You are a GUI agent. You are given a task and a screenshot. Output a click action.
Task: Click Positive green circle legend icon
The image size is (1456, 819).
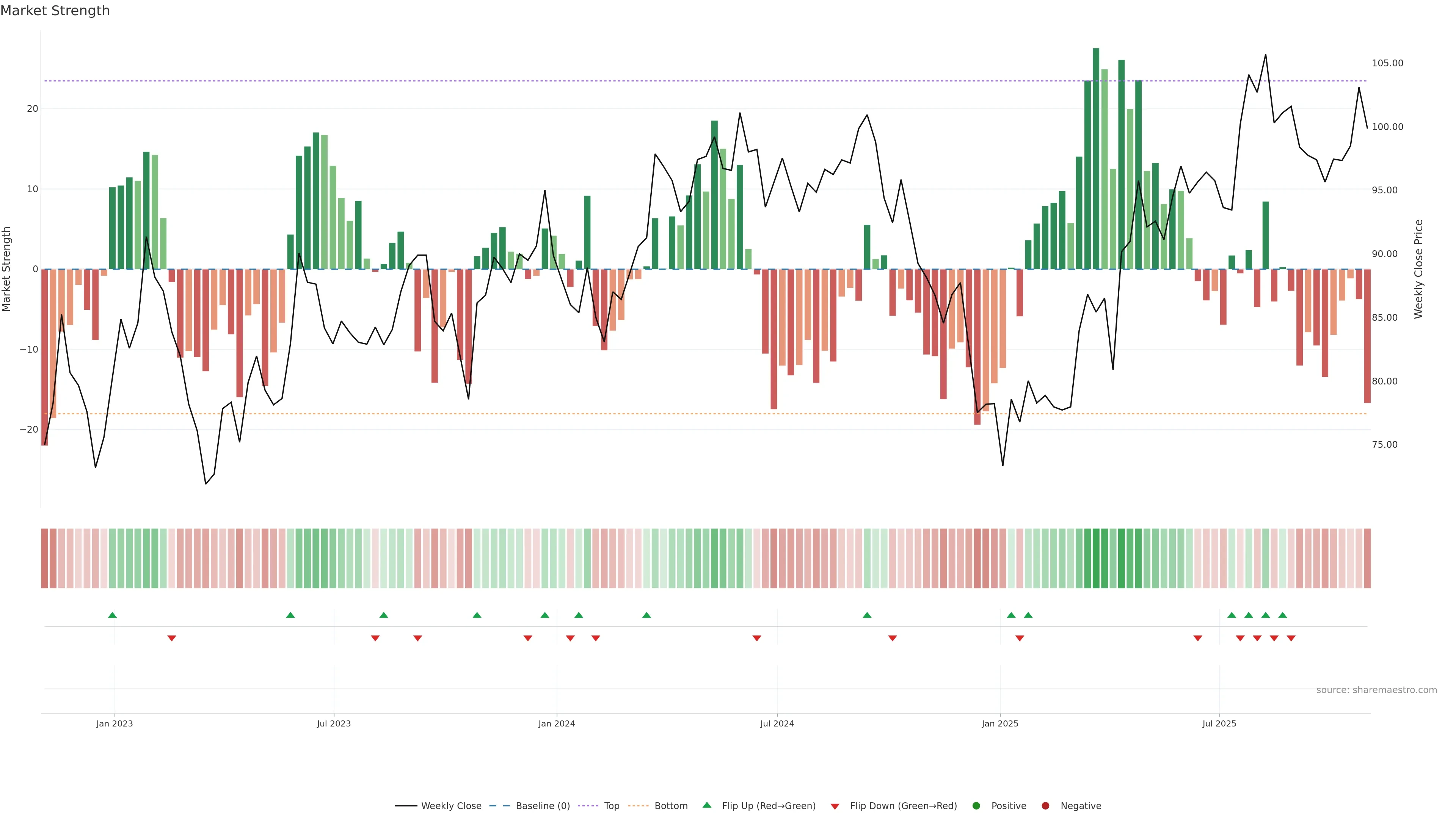[976, 806]
